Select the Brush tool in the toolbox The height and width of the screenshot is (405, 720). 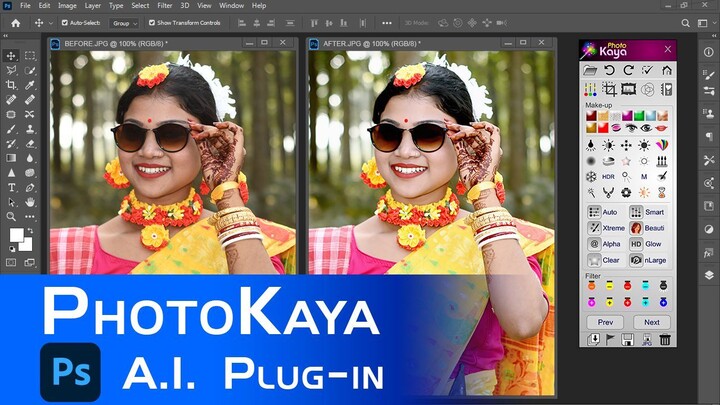pyautogui.click(x=11, y=129)
